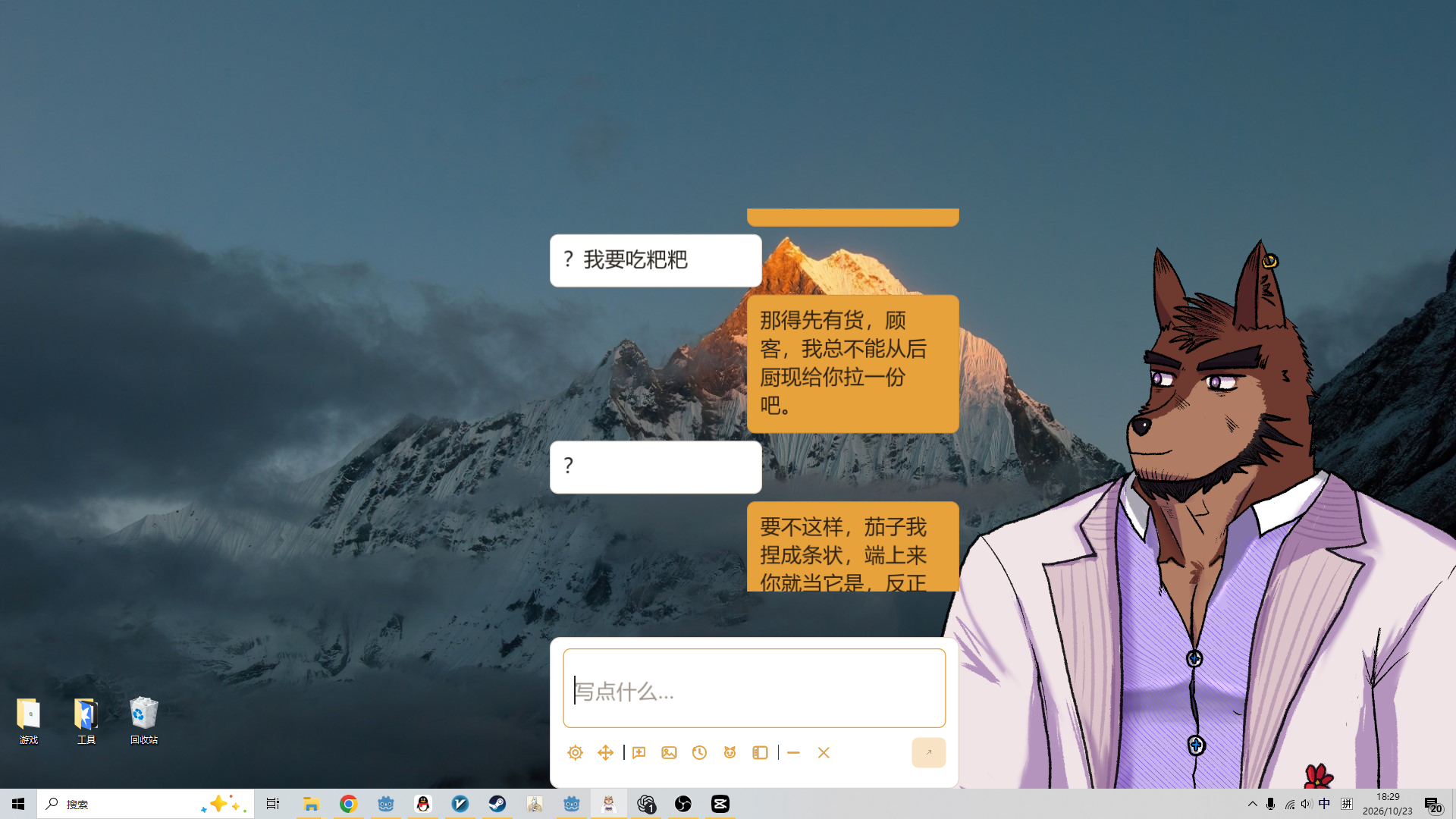Screen dimensions: 1456x819
Task: Open the taskbar clock showing 18:29
Action: pos(1388,804)
